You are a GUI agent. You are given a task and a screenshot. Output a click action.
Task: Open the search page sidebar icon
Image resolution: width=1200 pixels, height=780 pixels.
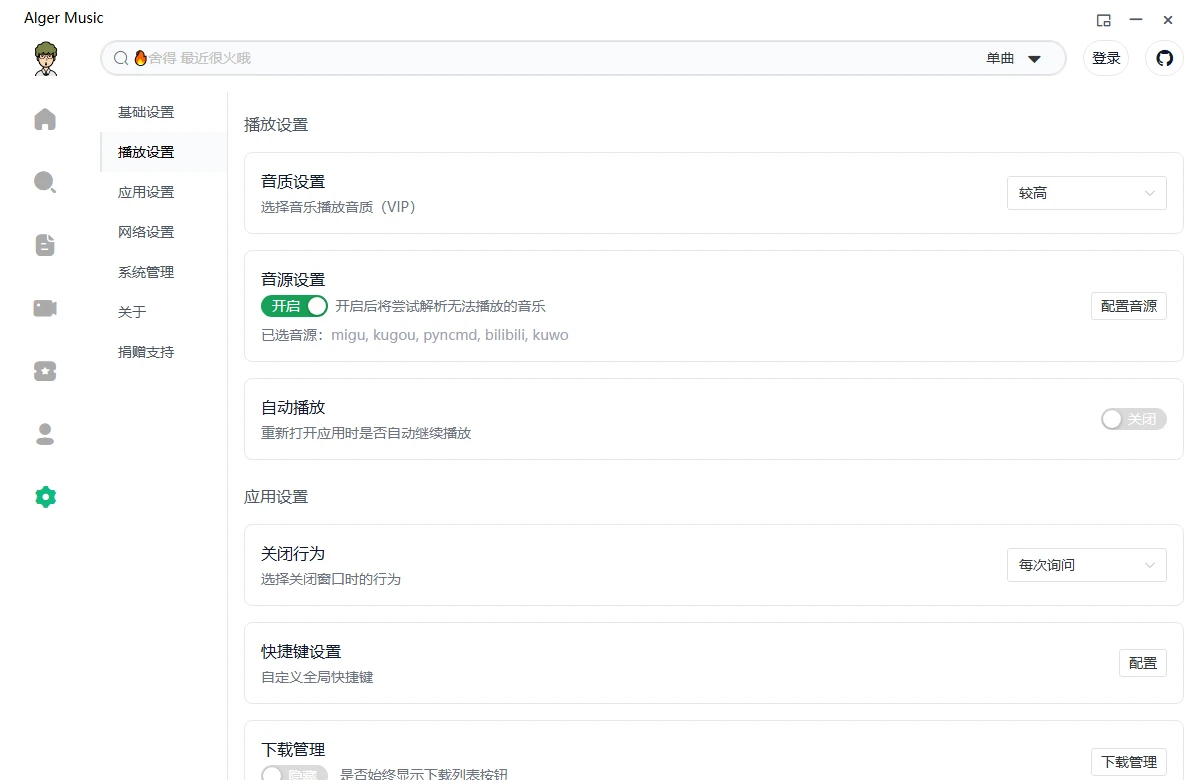click(x=45, y=182)
